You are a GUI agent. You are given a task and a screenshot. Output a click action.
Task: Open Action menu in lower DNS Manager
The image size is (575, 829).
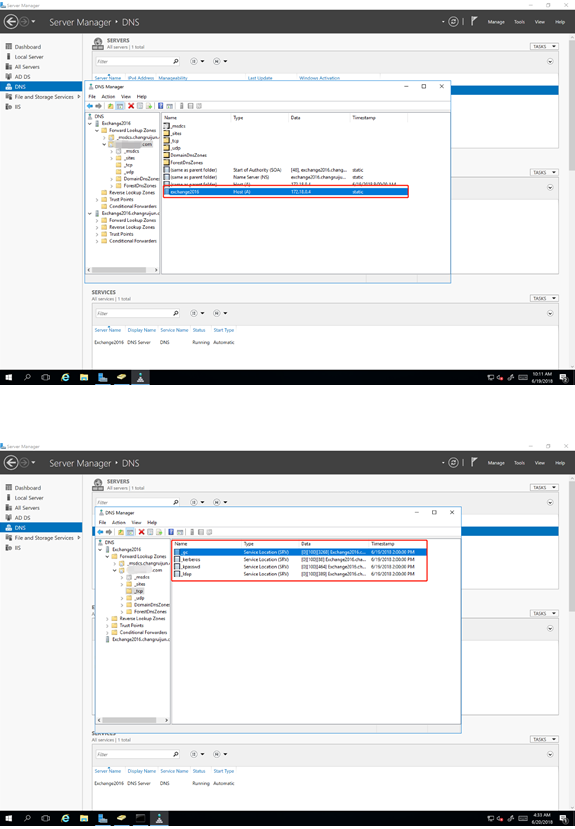[119, 522]
